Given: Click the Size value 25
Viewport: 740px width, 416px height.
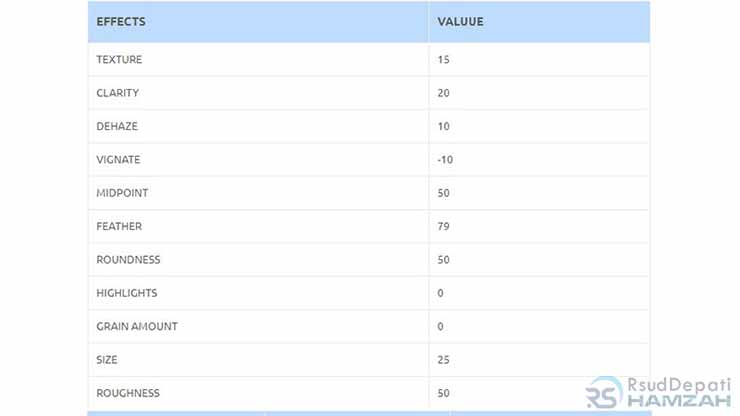Looking at the screenshot, I should 443,360.
